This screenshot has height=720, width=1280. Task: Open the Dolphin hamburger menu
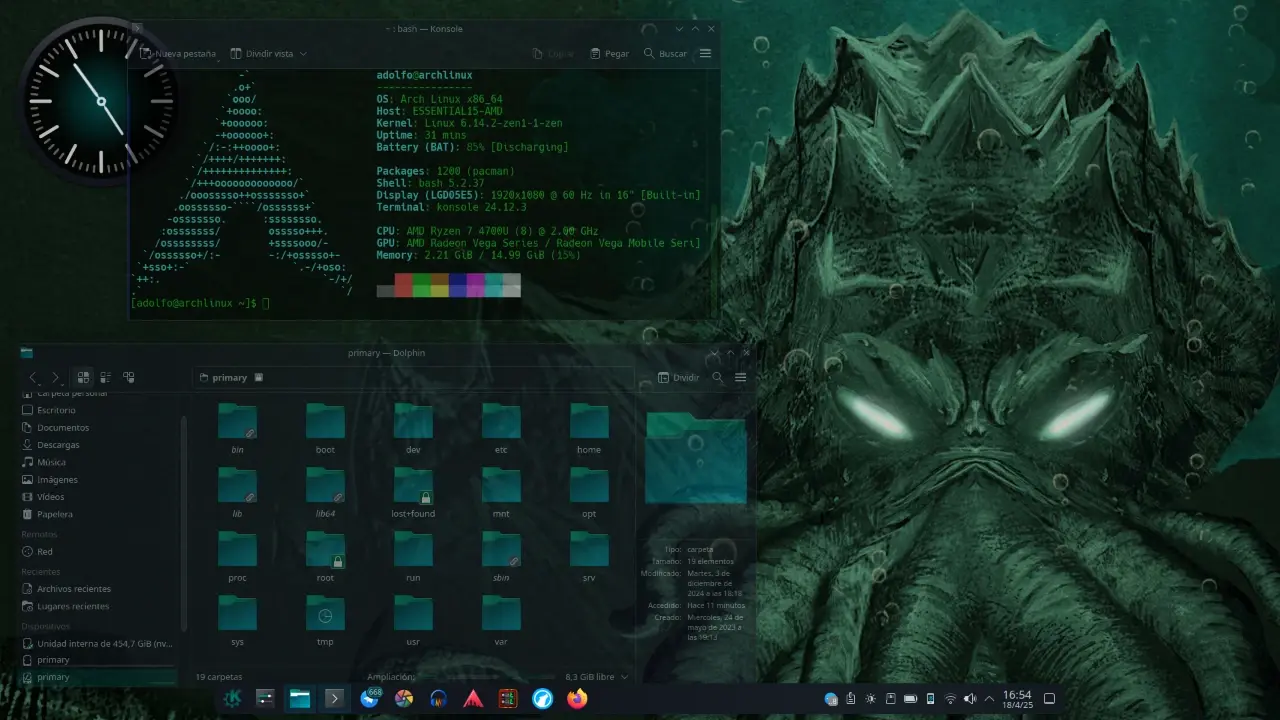(x=741, y=378)
